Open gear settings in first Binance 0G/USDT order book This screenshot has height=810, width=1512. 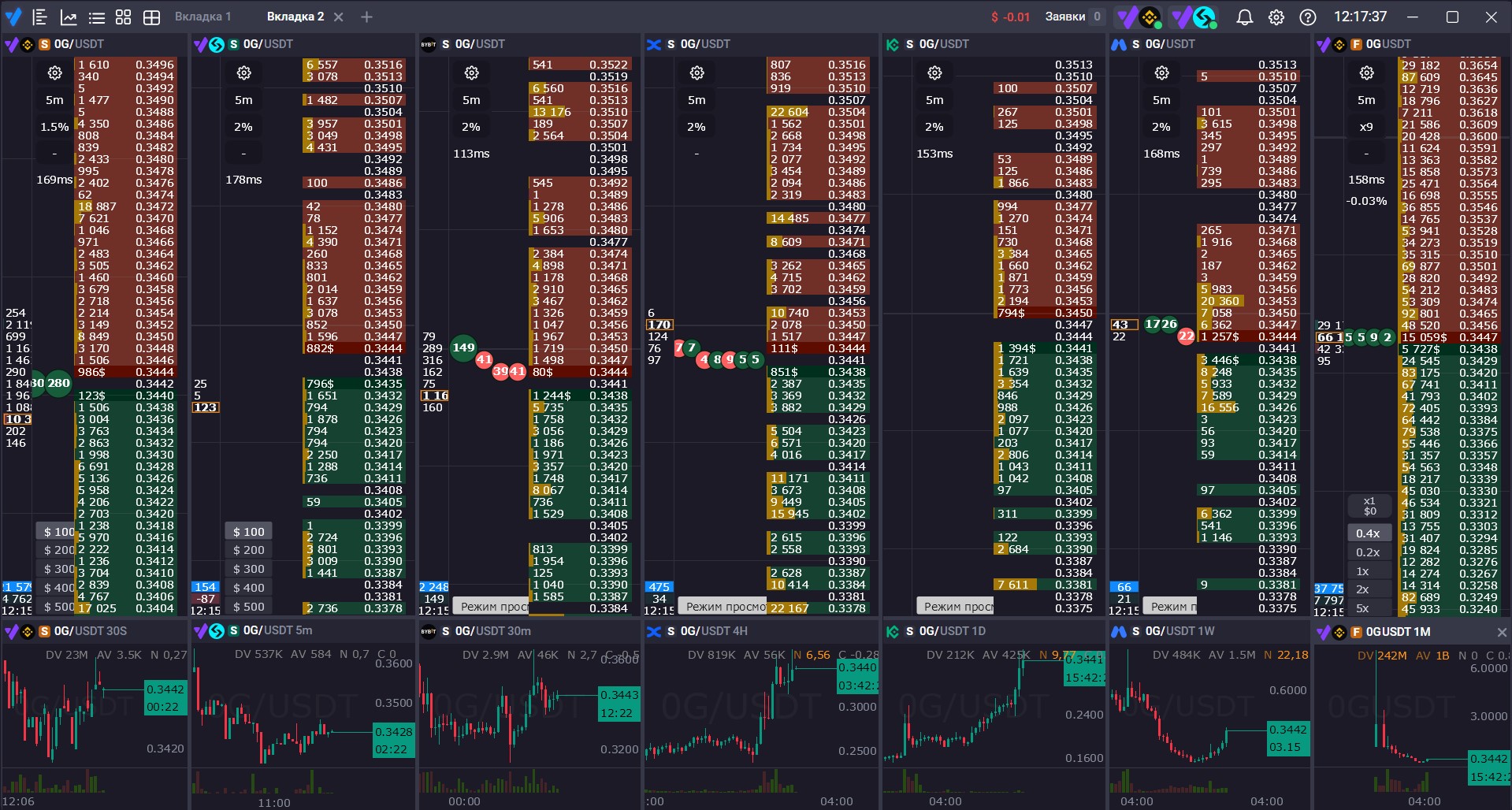(x=54, y=73)
